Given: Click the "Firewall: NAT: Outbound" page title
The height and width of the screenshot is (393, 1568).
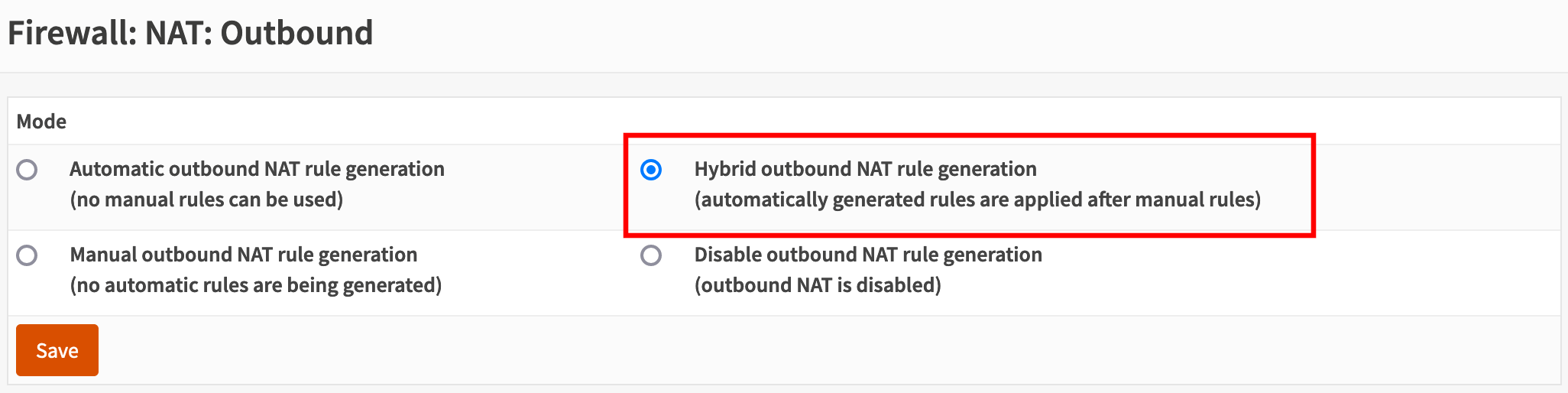Looking at the screenshot, I should click(x=190, y=34).
